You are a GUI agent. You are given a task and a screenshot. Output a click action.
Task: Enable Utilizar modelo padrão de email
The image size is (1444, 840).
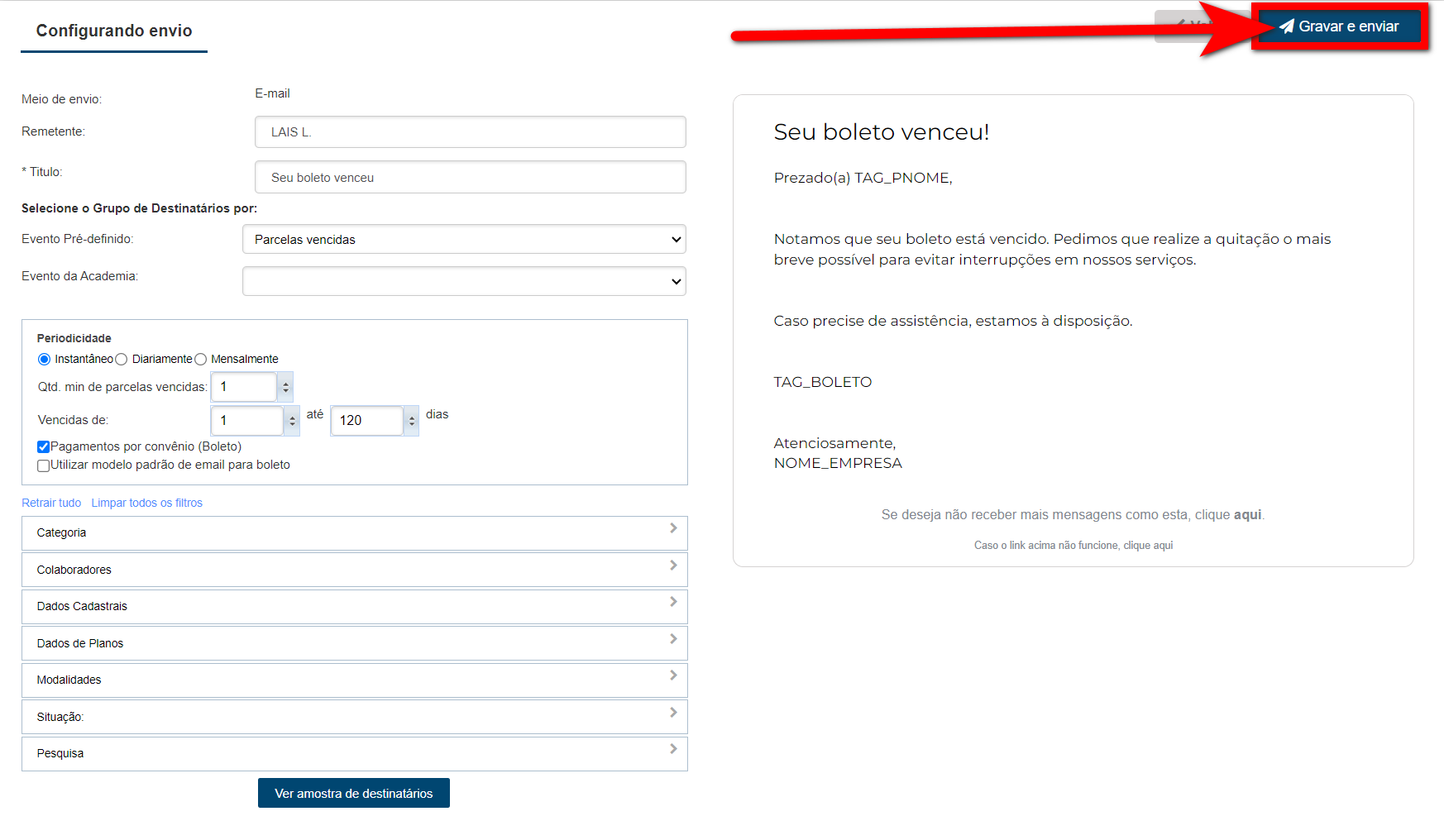[x=44, y=465]
